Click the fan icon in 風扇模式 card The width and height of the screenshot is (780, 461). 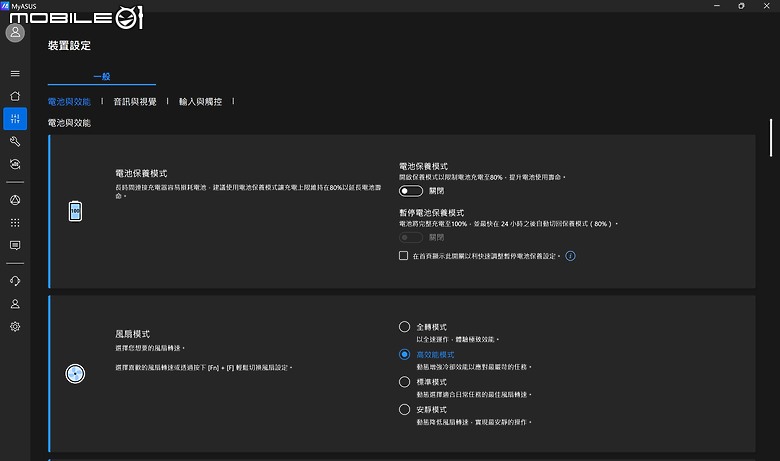pyautogui.click(x=75, y=373)
